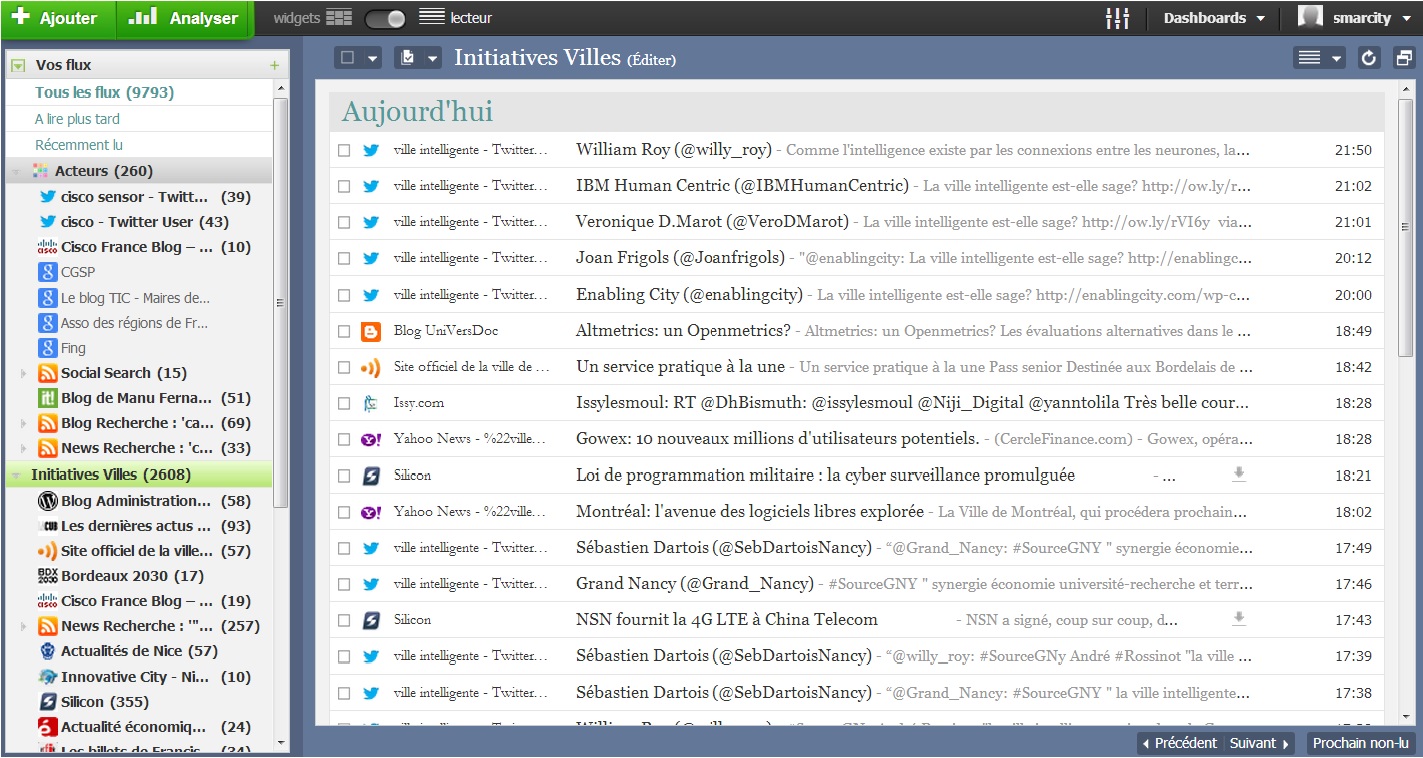This screenshot has height=758, width=1423.
Task: Click the Ajouter plus button
Action: 58,19
